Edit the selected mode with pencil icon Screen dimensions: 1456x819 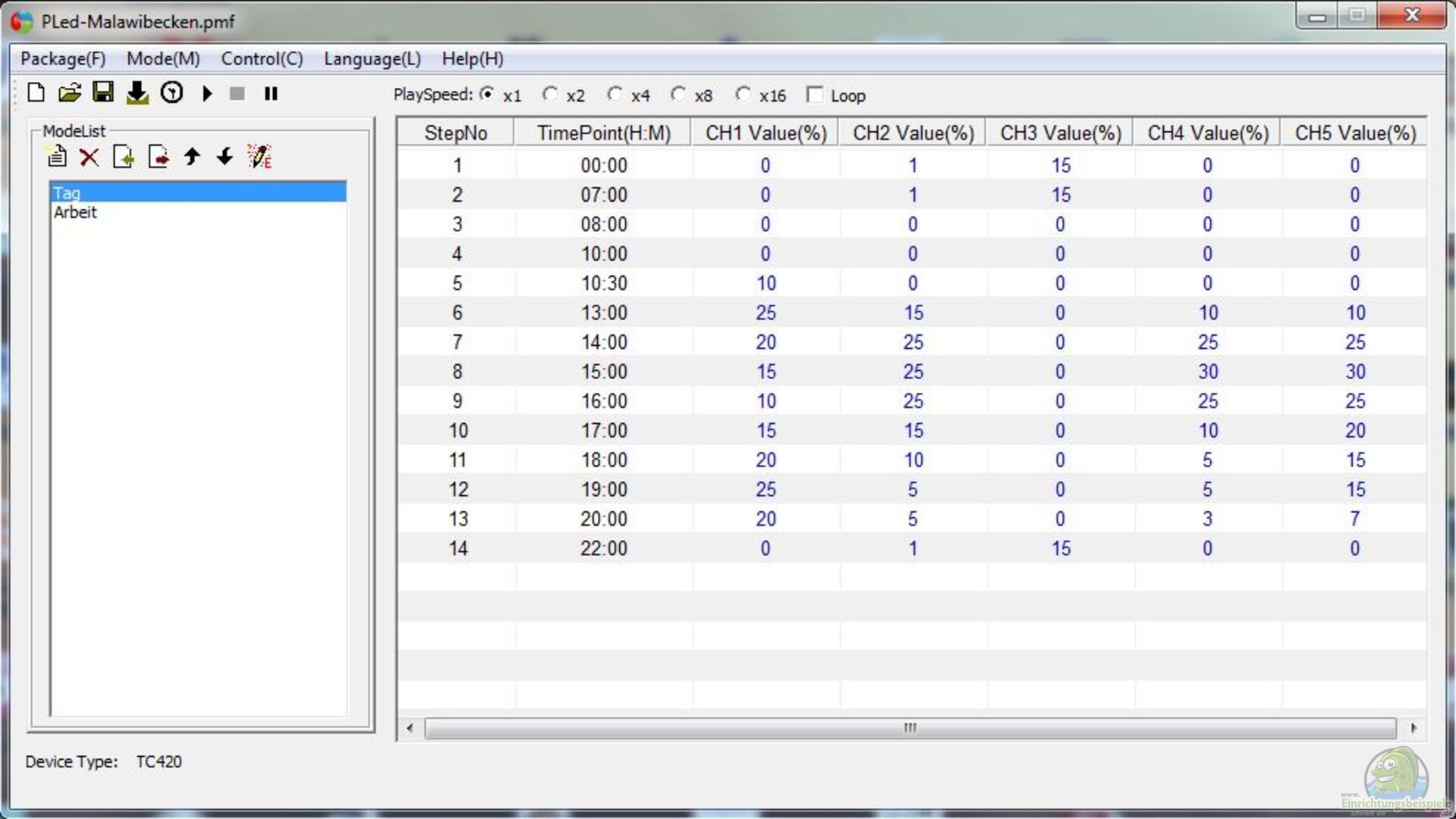(x=259, y=157)
